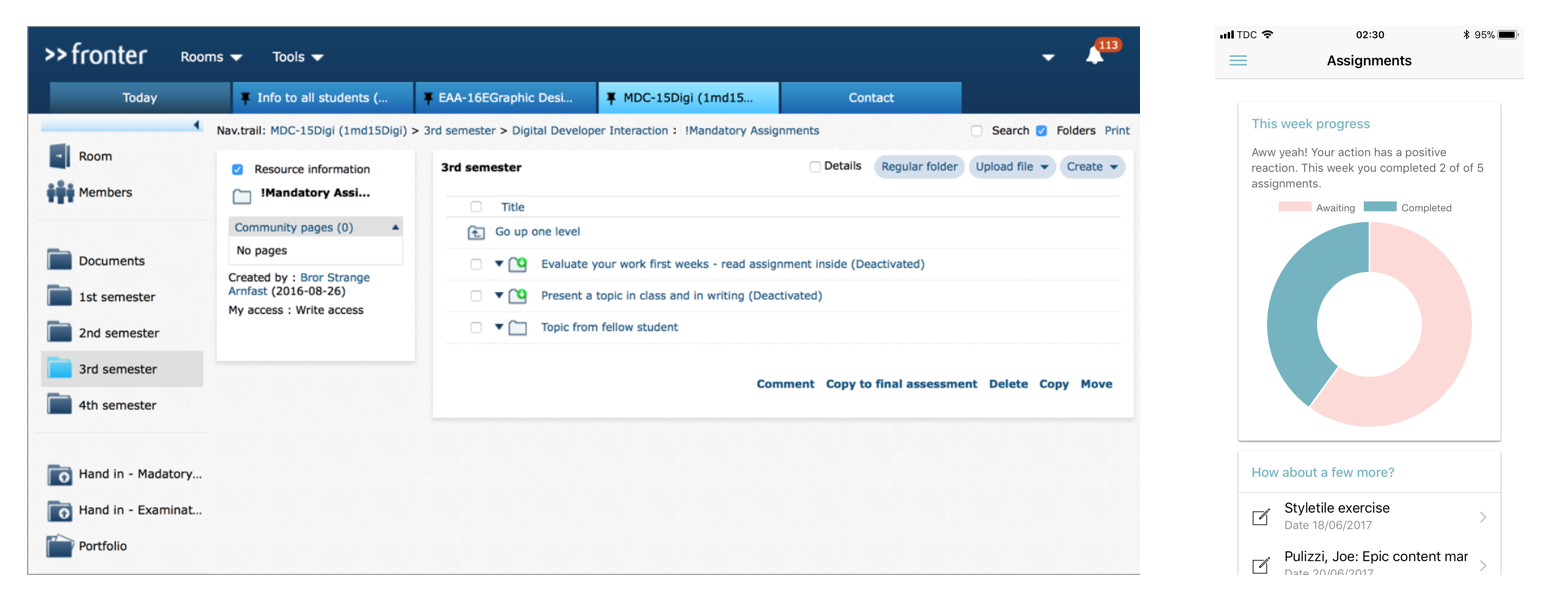Click the Copy action link
Image resolution: width=1550 pixels, height=600 pixels.
tap(1054, 384)
